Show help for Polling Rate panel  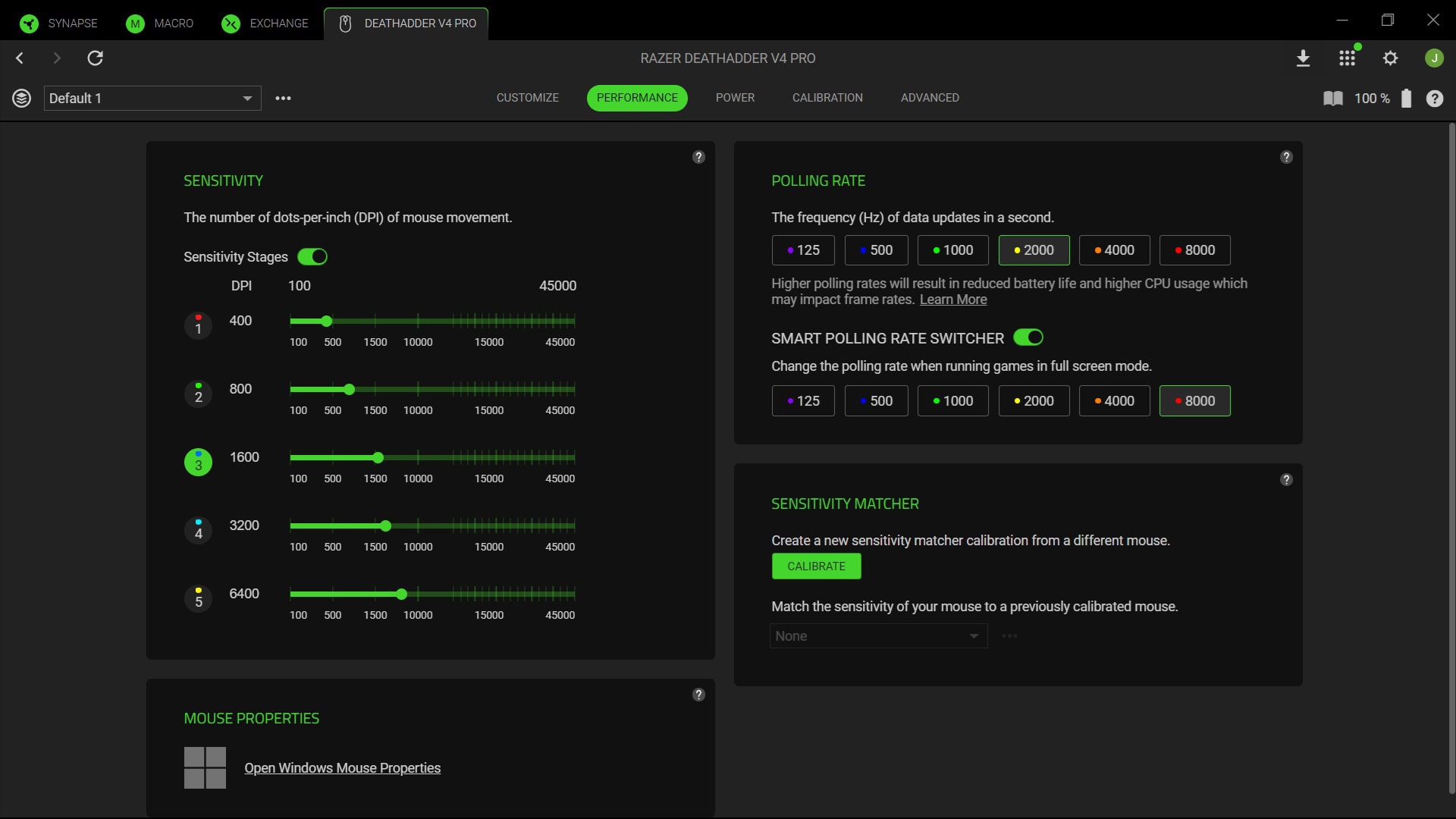coord(1286,157)
